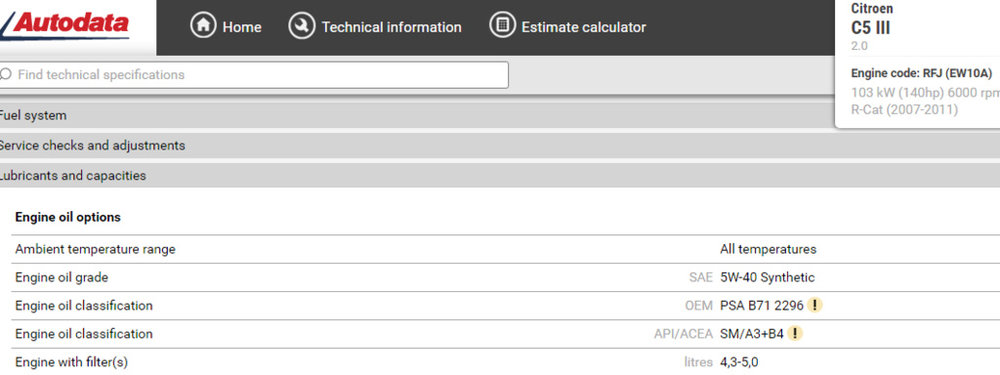Open the Home menu item

point(226,27)
